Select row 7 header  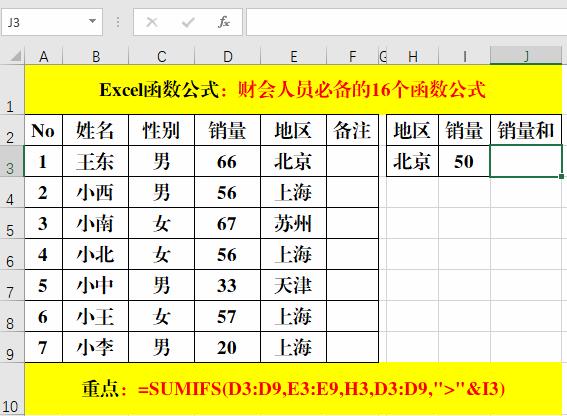[x=12, y=286]
